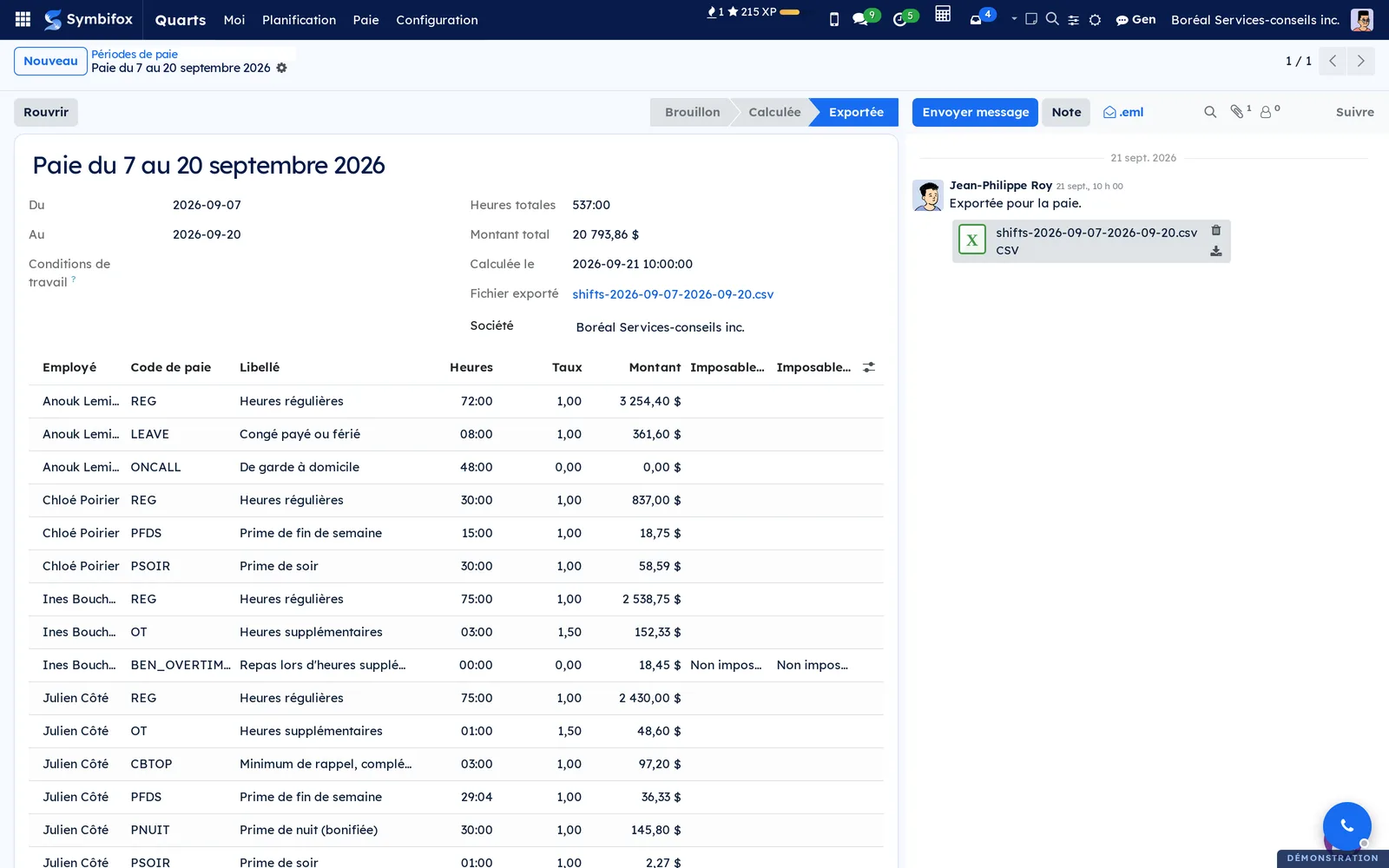Open the Quarts app menu
Screen dimensions: 1389x868
181,20
